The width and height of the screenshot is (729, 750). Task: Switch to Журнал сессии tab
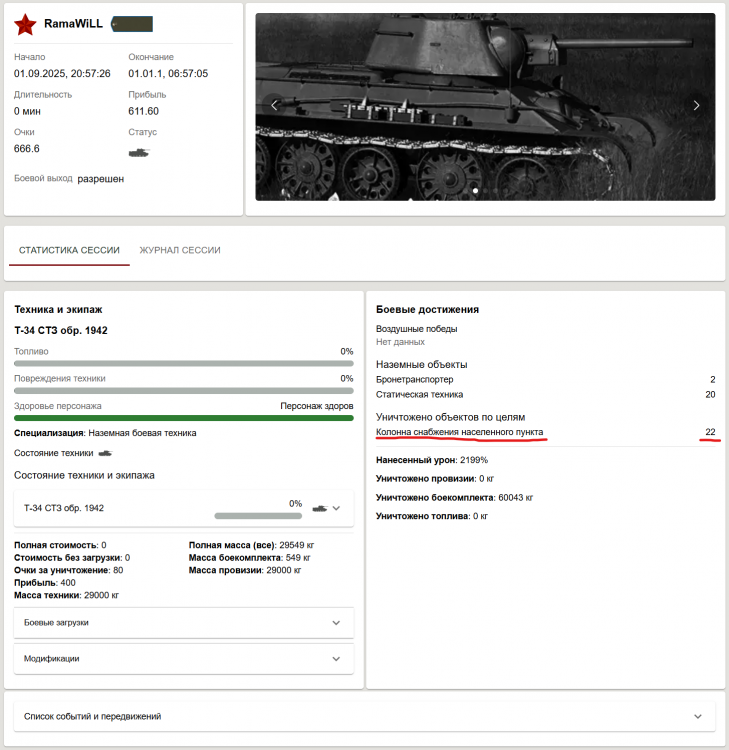tap(180, 250)
